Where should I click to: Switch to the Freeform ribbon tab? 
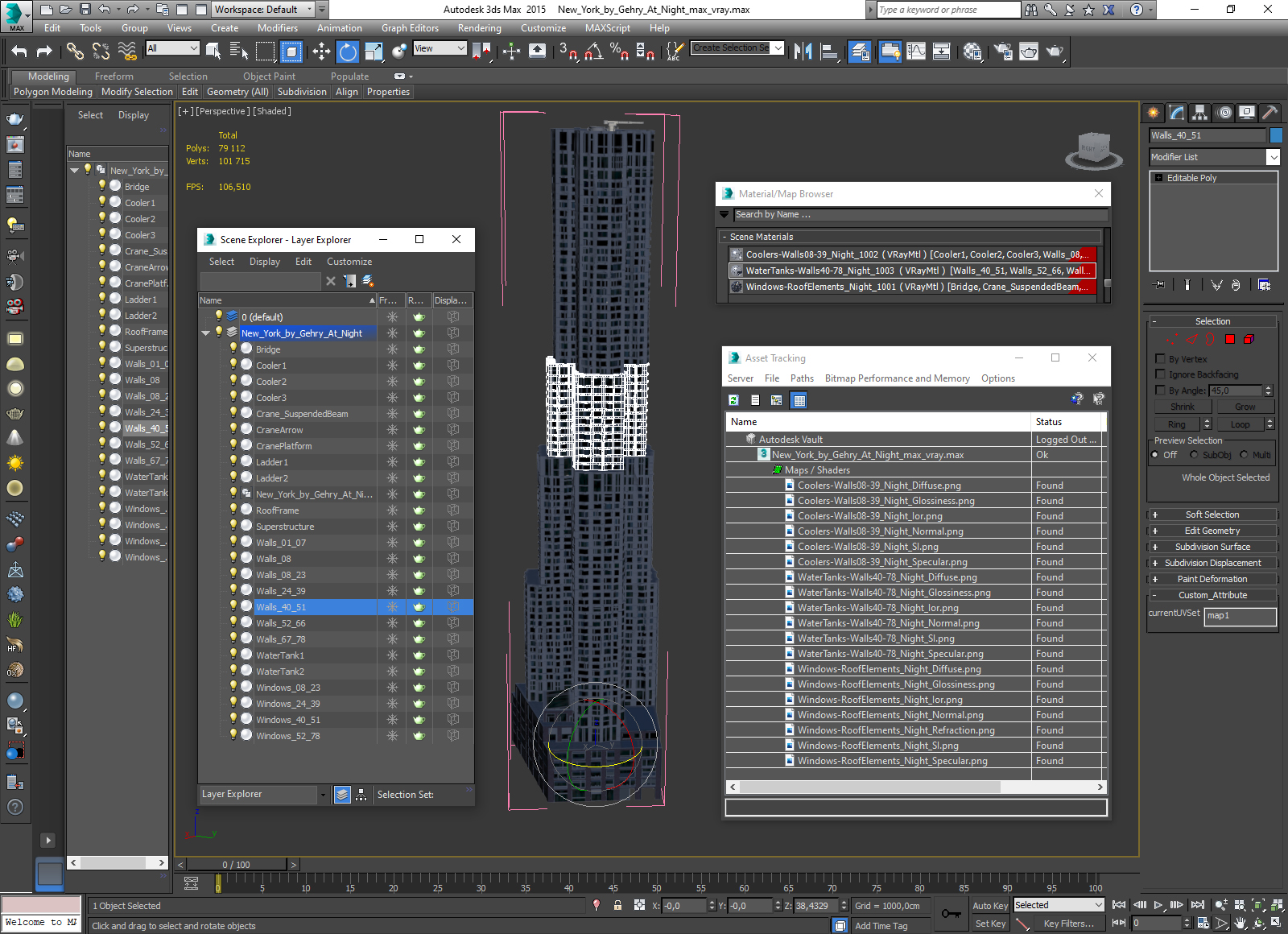[x=114, y=76]
